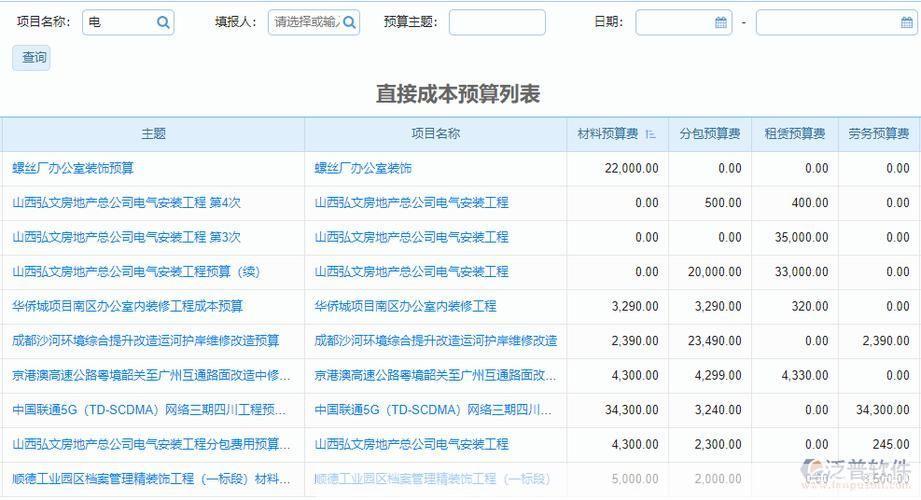Click the 分包预算费 column header
The width and height of the screenshot is (921, 500).
point(710,134)
